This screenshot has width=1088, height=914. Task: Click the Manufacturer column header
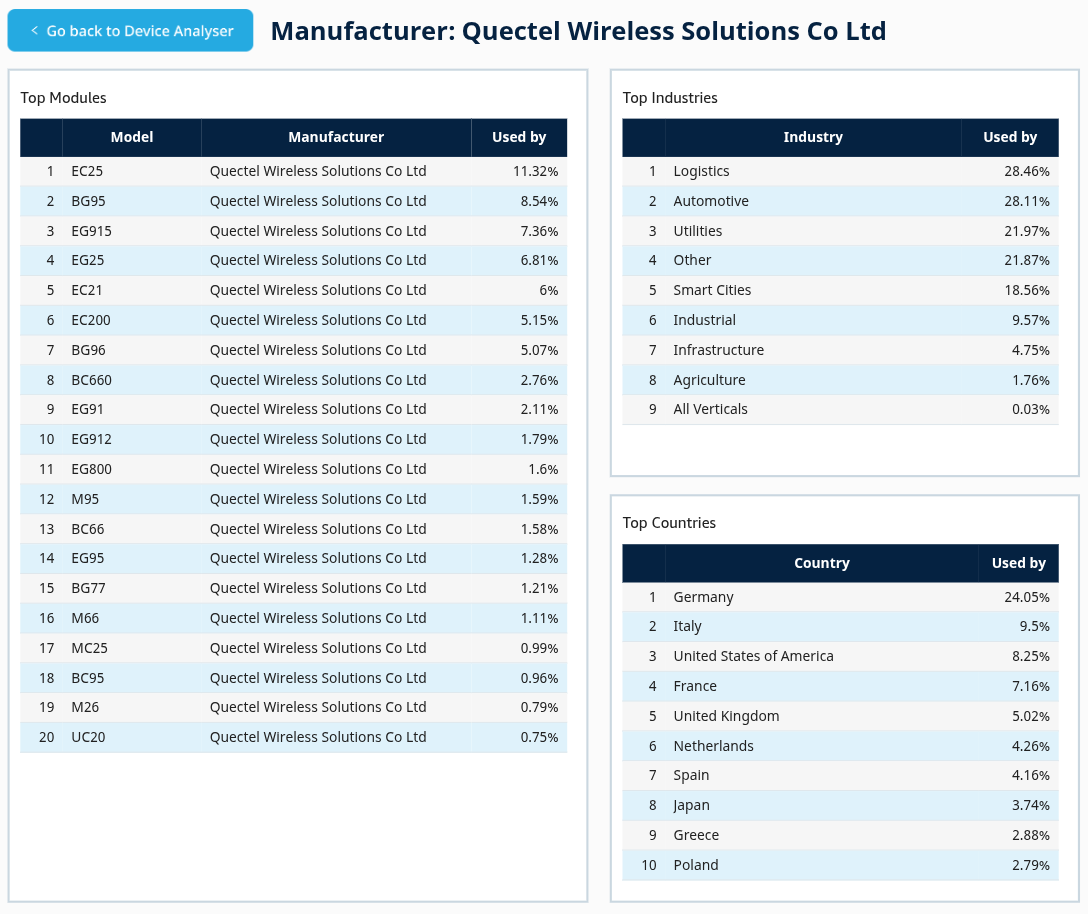(336, 137)
